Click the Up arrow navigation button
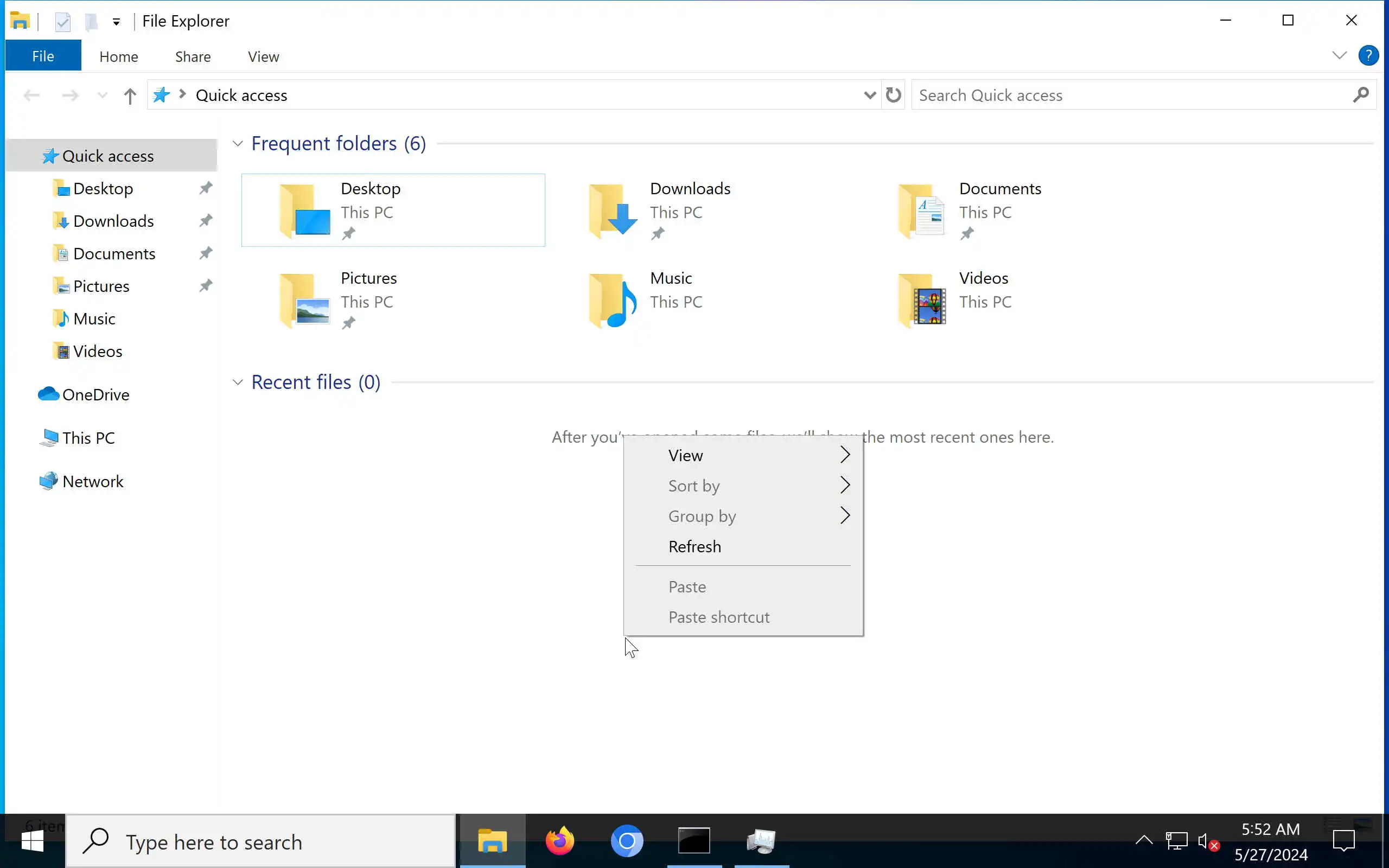 (x=130, y=95)
